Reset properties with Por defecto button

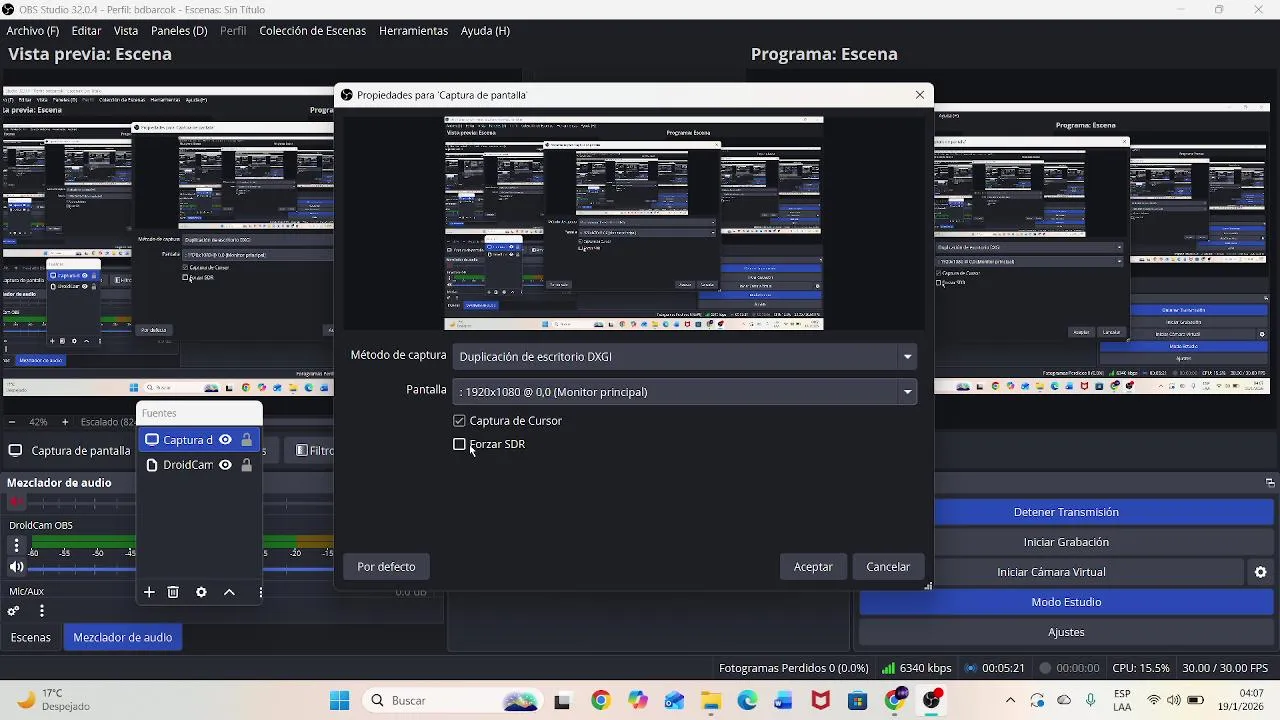(386, 567)
